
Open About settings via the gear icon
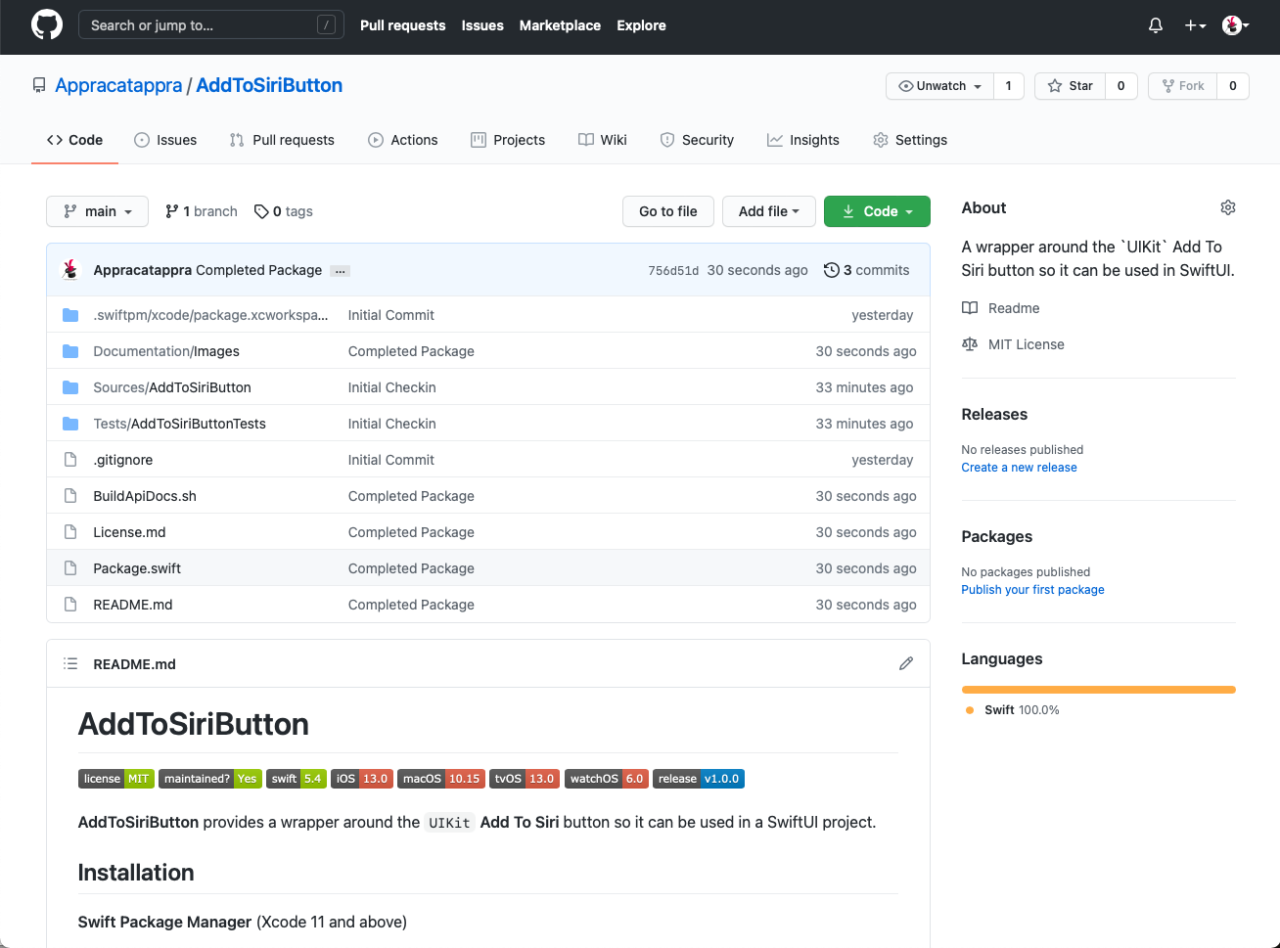(1228, 207)
